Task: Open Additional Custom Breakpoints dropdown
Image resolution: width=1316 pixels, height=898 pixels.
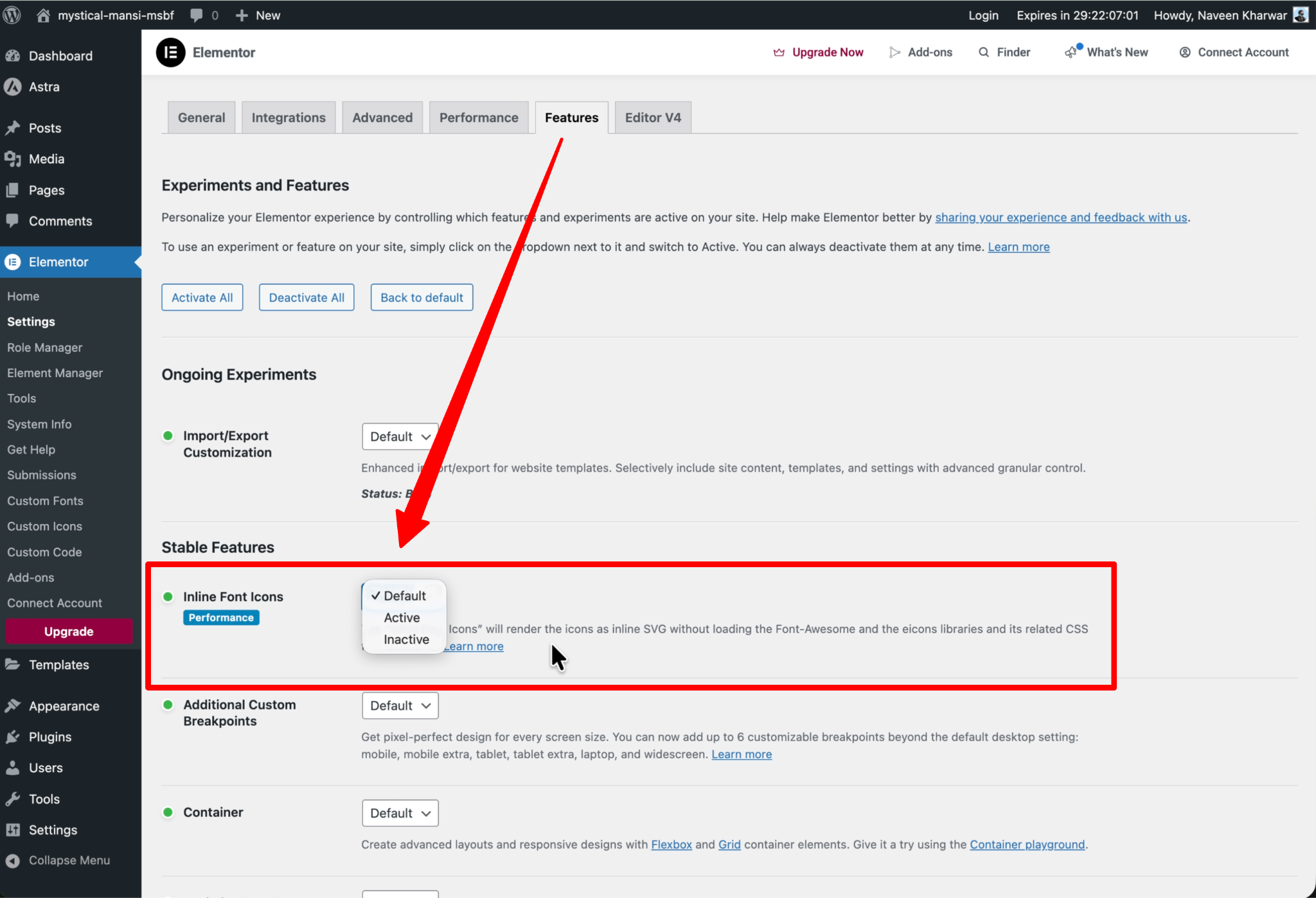Action: [400, 705]
